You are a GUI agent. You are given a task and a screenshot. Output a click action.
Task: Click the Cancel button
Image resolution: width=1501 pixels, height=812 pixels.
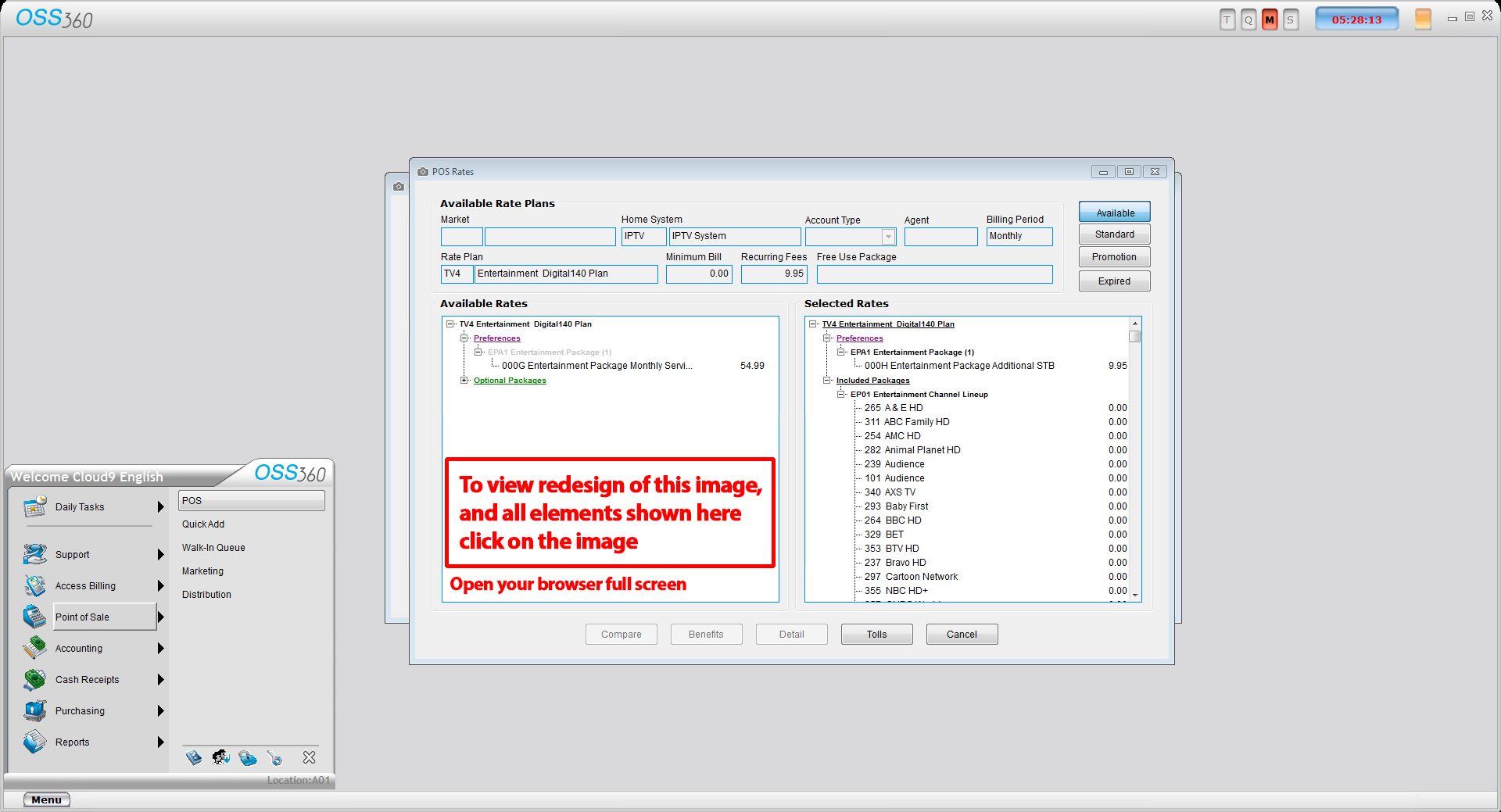click(x=962, y=635)
